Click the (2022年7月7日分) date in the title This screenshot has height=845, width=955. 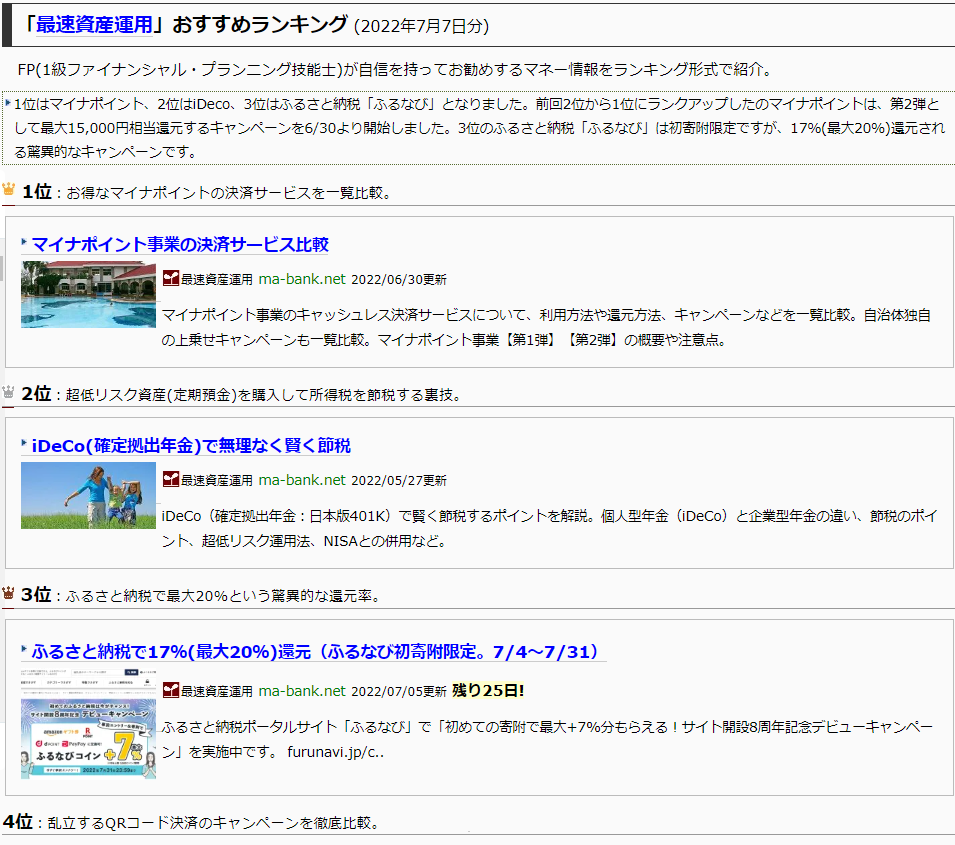click(421, 26)
